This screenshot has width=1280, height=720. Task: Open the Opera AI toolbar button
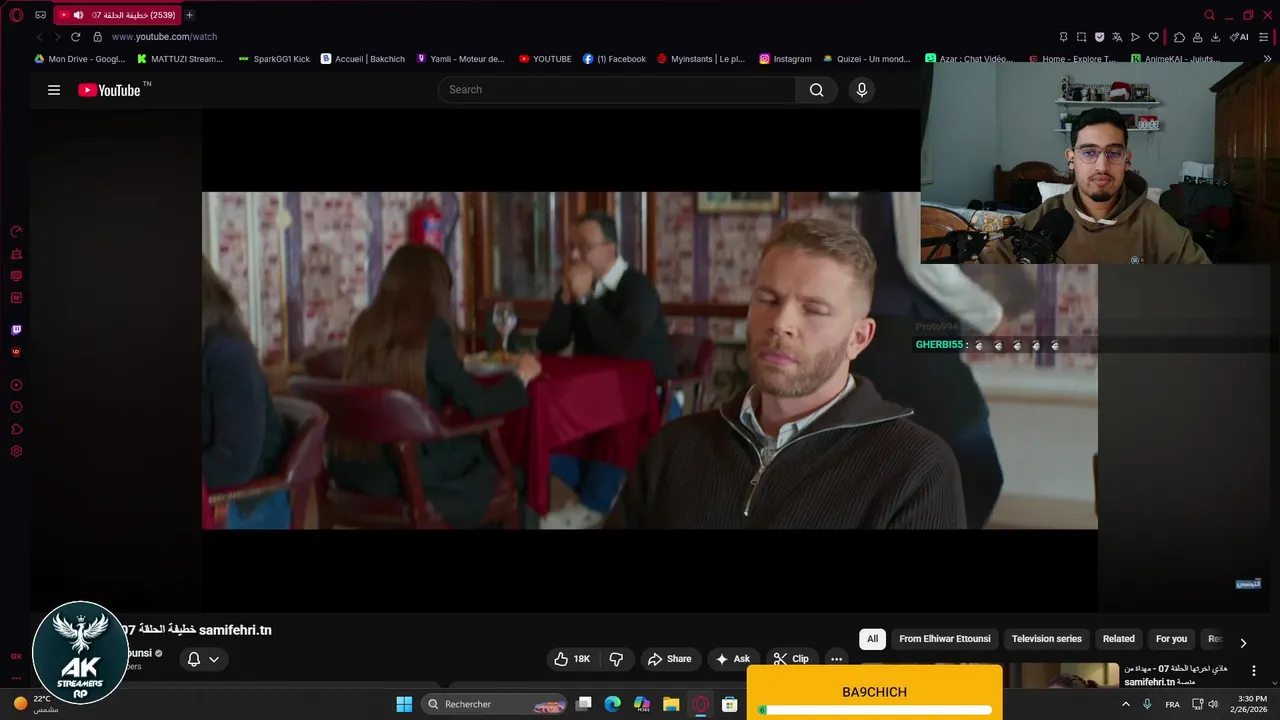click(x=1239, y=37)
